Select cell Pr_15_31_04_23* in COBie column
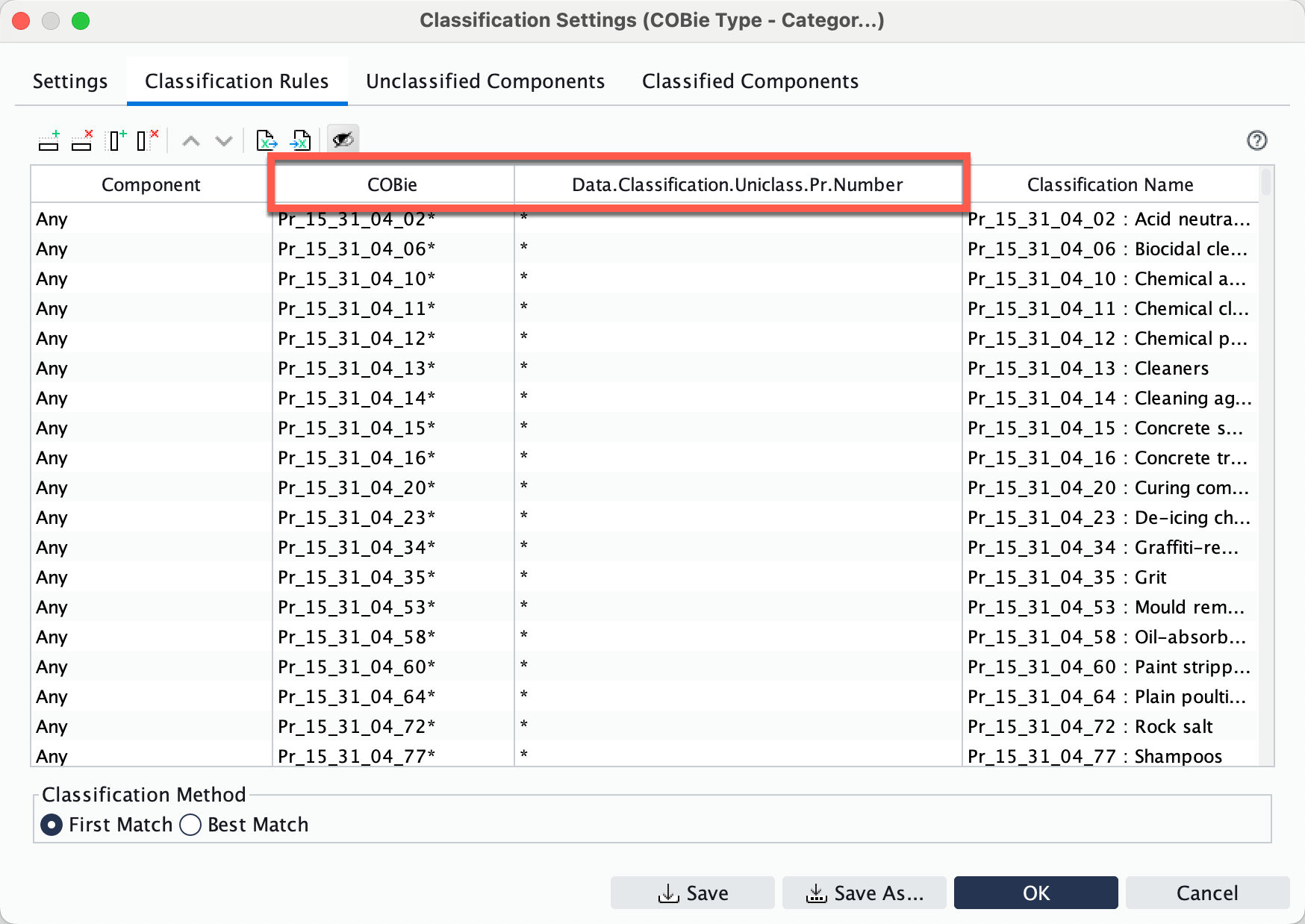The width and height of the screenshot is (1305, 924). tap(393, 517)
